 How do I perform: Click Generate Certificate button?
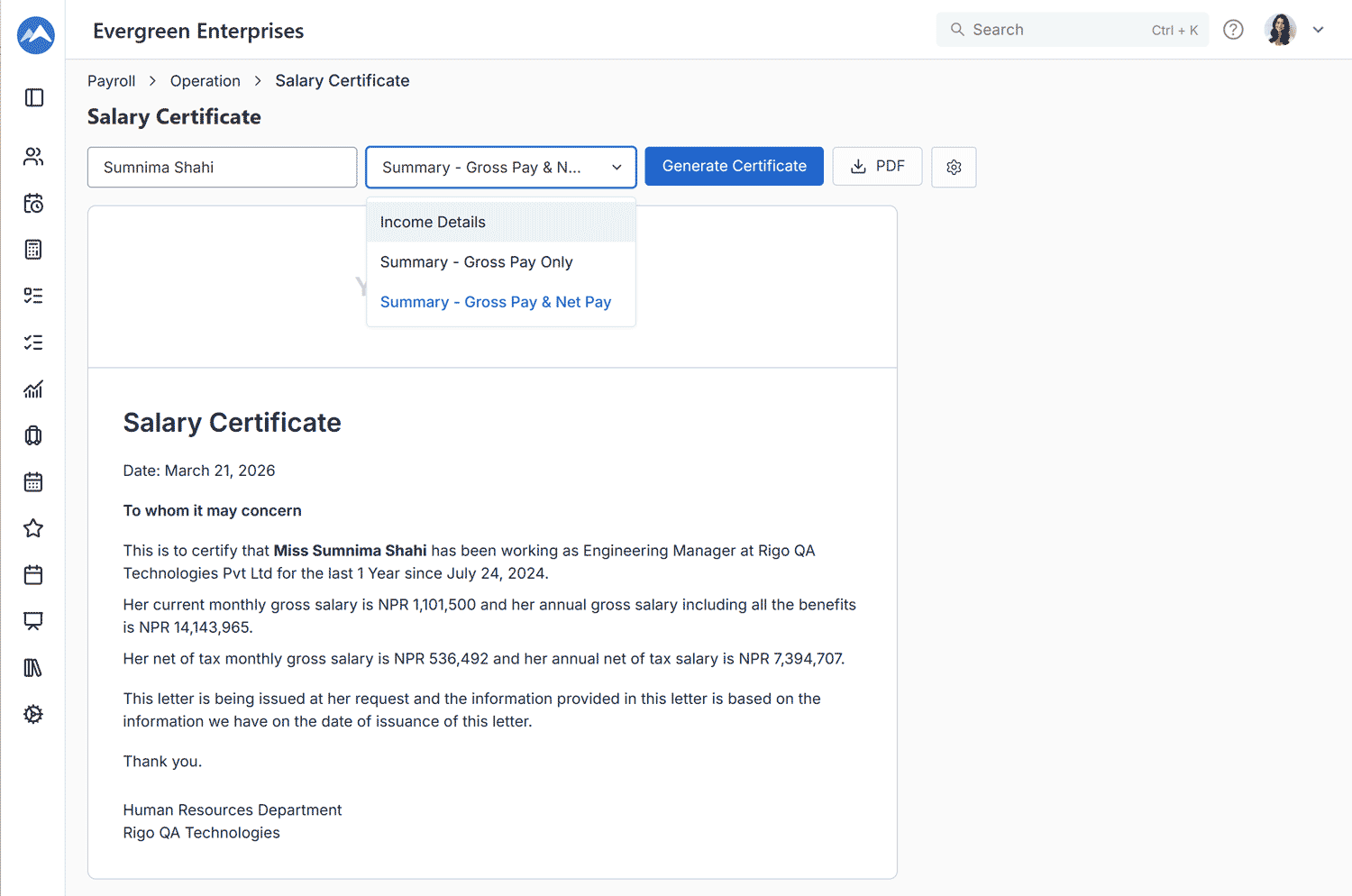734,167
